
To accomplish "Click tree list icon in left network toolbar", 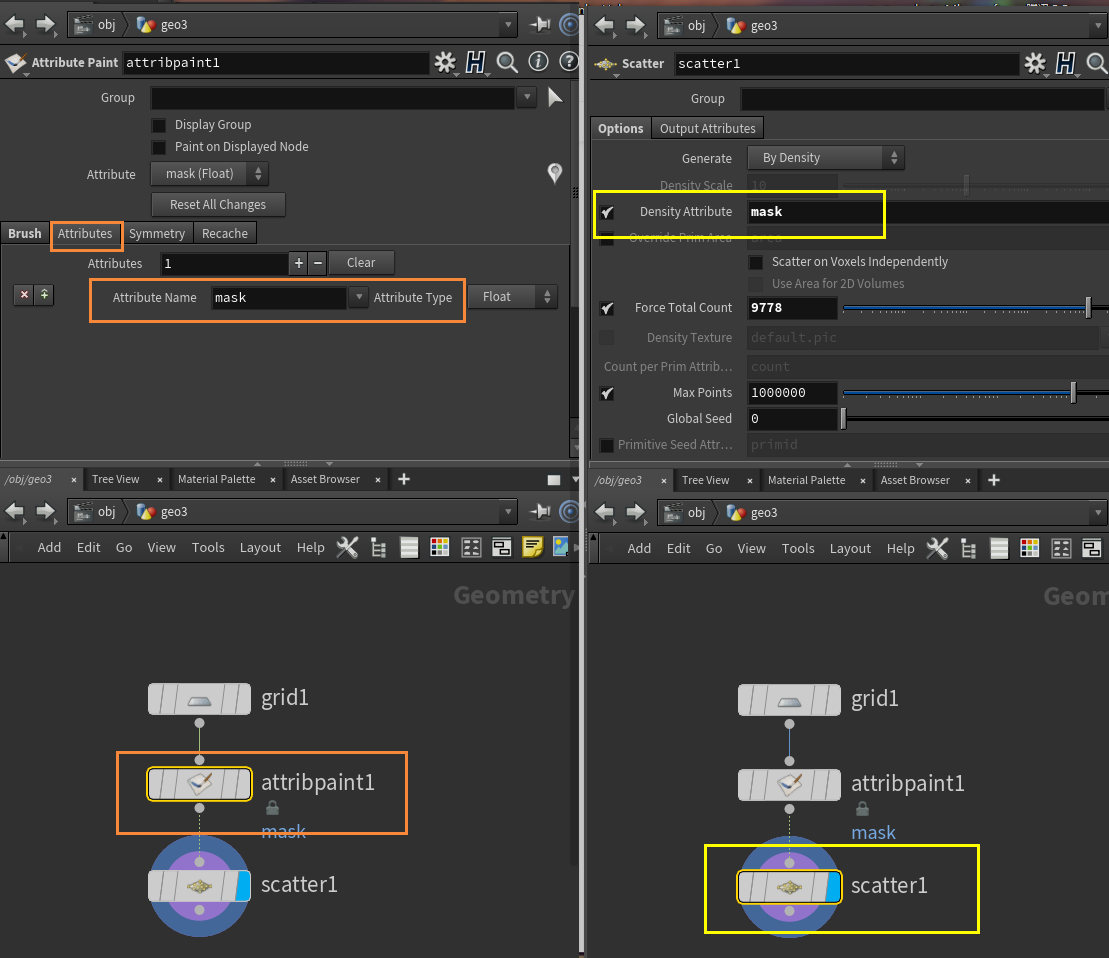I will click(x=378, y=548).
